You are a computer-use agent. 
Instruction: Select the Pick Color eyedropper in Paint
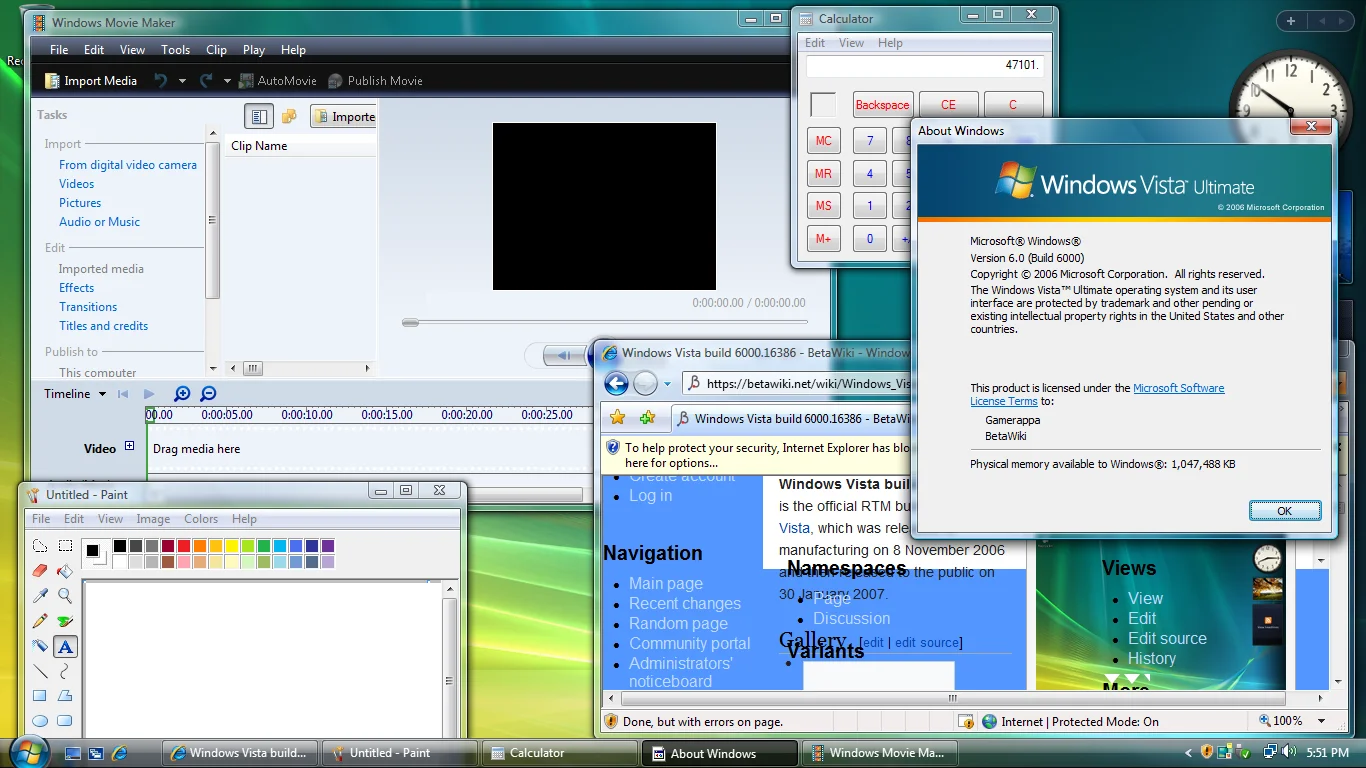pos(40,596)
